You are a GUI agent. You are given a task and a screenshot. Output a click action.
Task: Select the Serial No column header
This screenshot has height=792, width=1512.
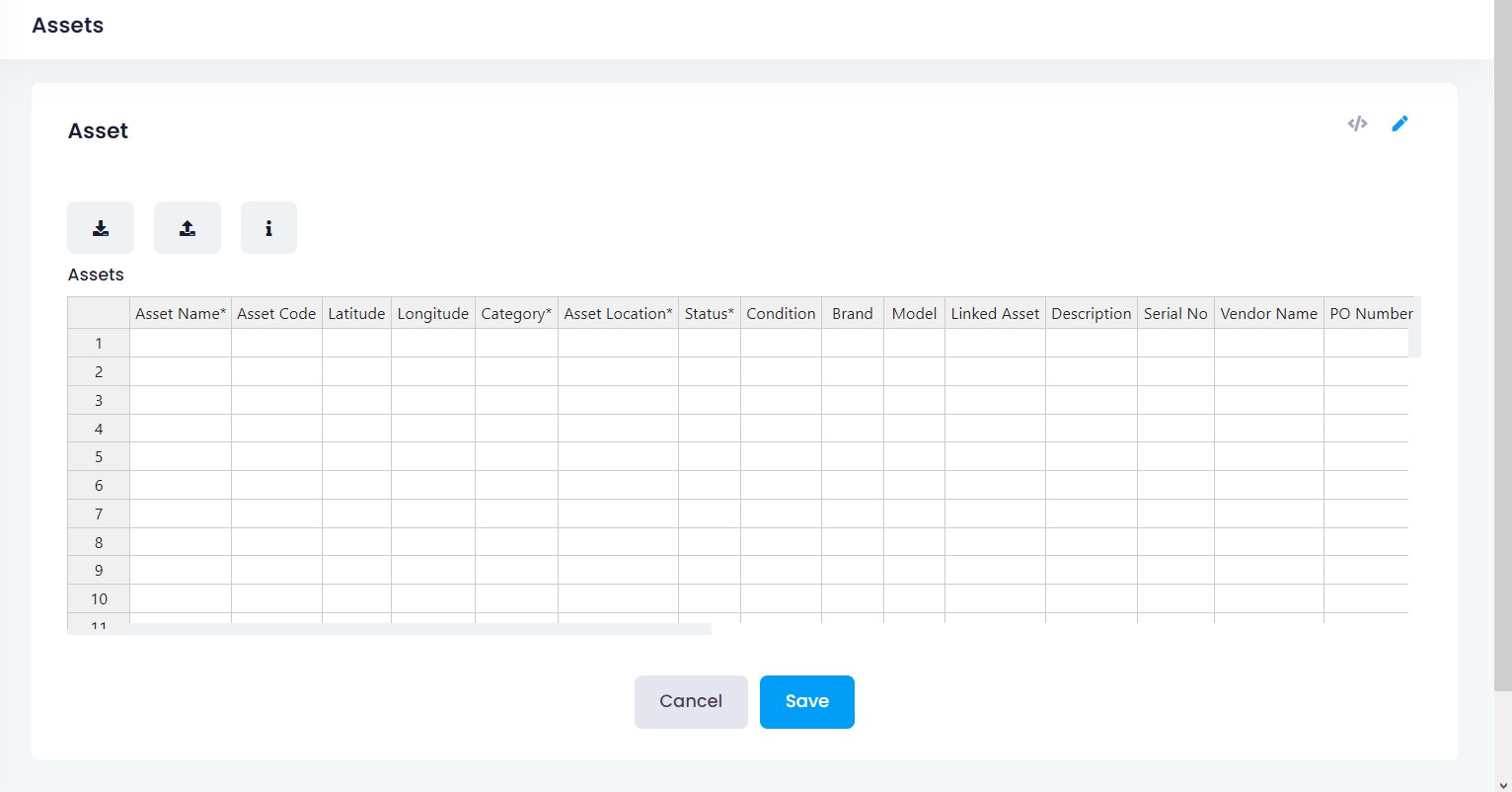(x=1175, y=313)
